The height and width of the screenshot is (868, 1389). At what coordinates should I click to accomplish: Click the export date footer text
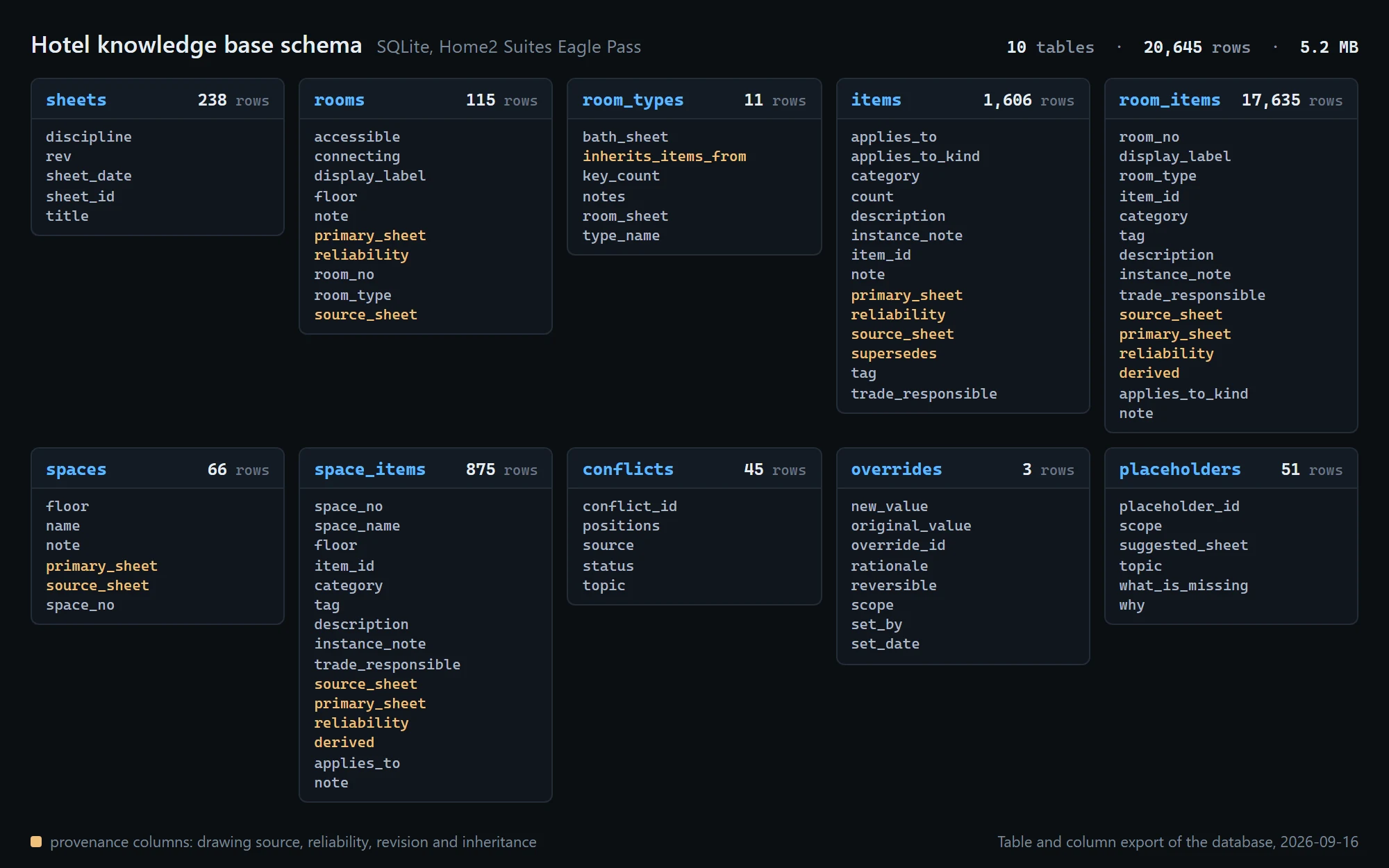coord(1177,842)
